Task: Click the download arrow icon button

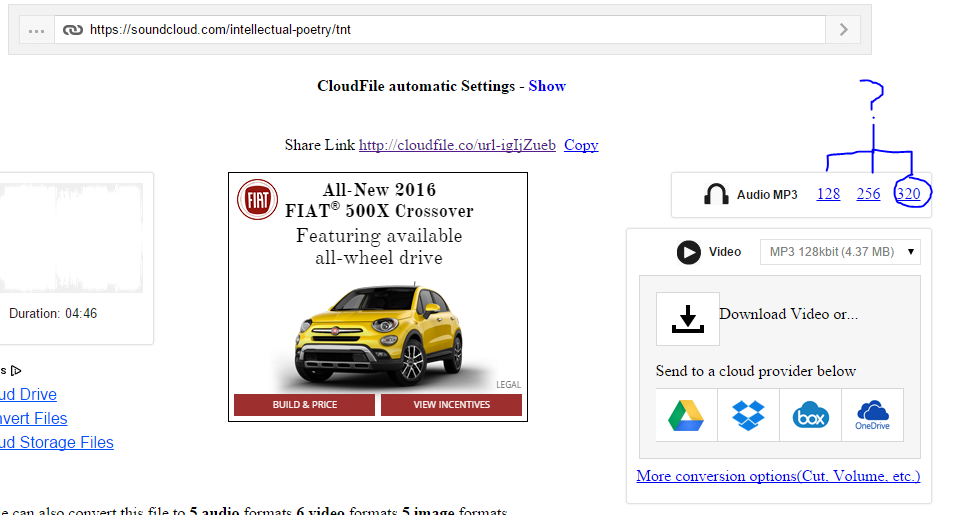Action: pos(688,319)
